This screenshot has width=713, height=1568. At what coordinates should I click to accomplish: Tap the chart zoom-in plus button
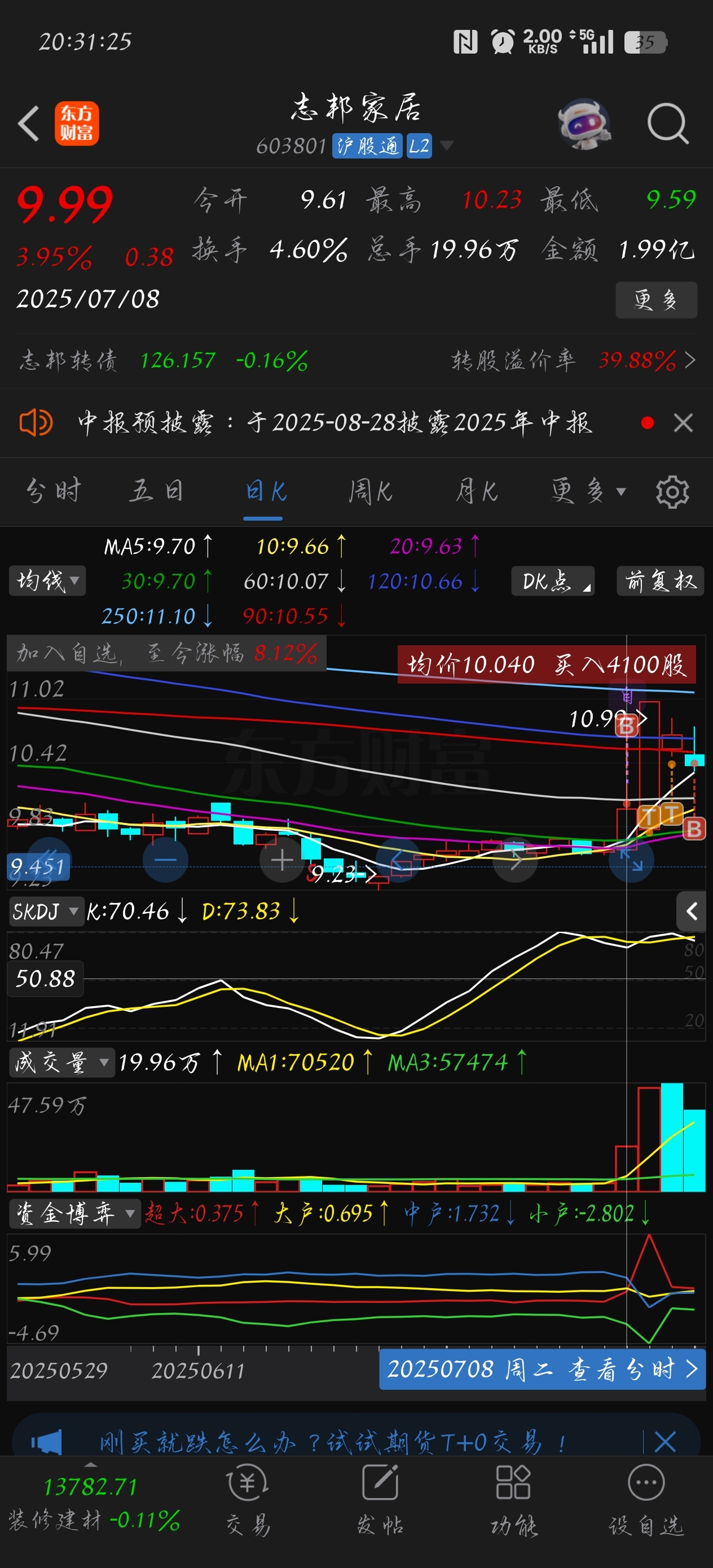pyautogui.click(x=282, y=860)
